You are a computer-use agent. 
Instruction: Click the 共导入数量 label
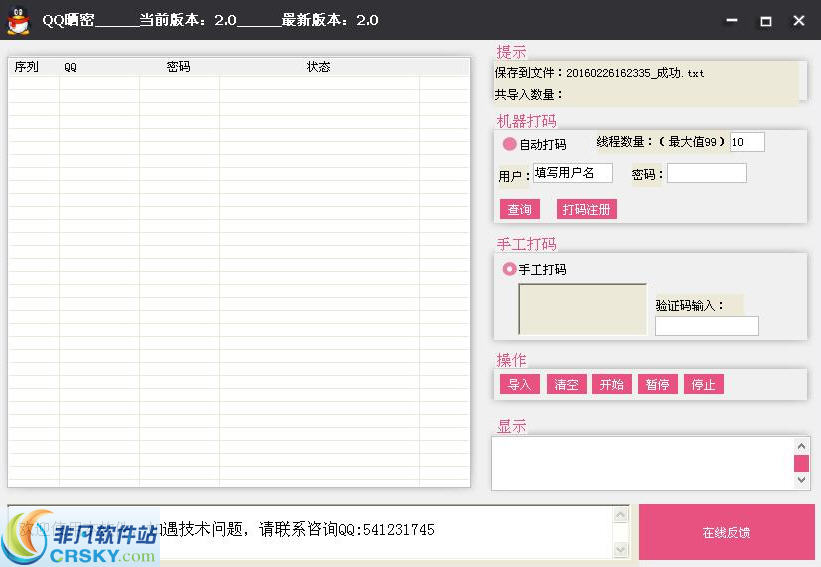[x=528, y=95]
